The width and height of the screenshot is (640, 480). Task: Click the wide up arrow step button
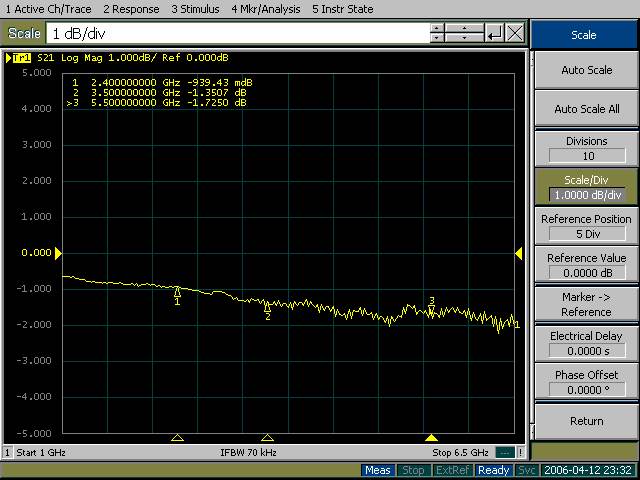464,29
